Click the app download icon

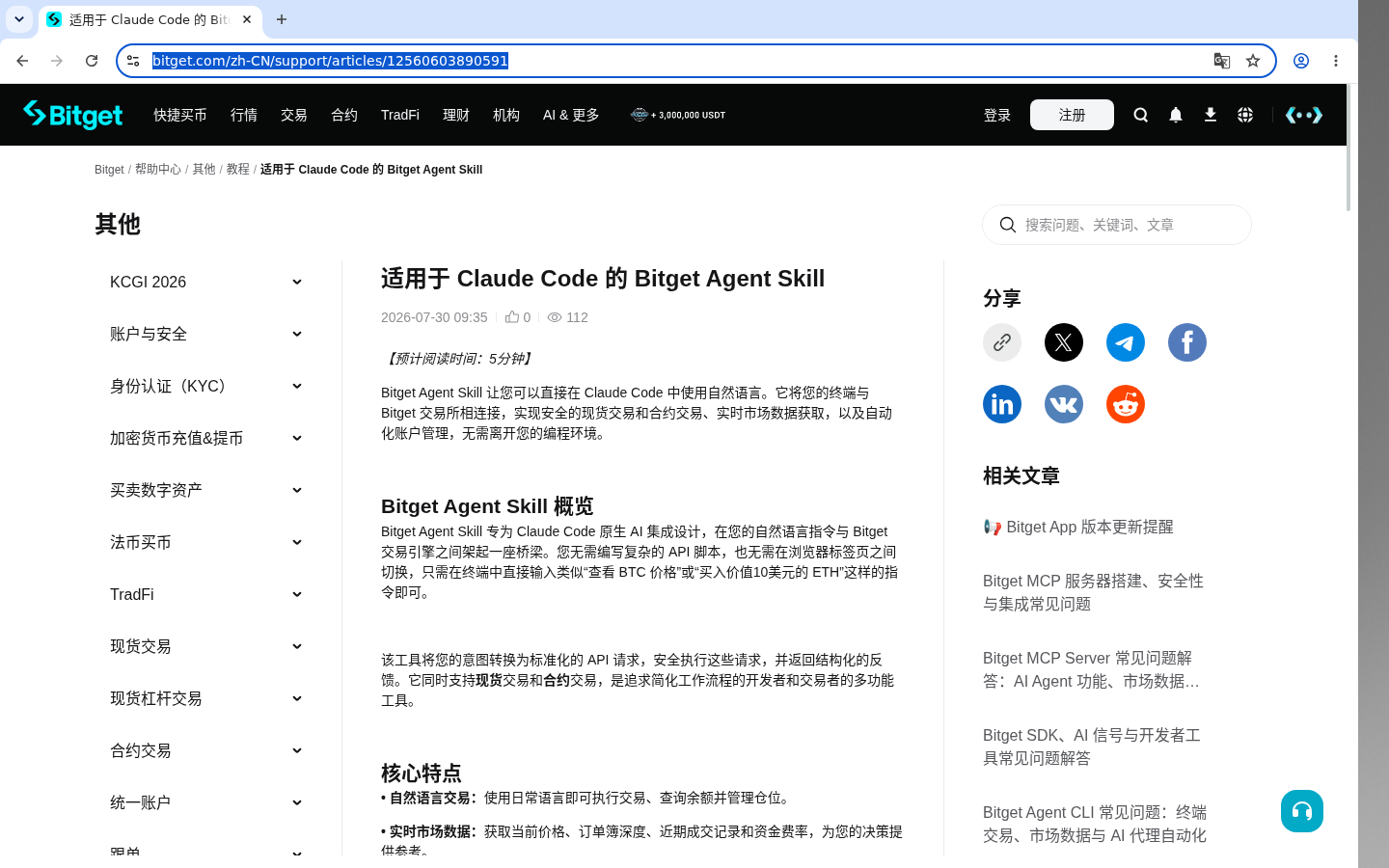[x=1211, y=115]
